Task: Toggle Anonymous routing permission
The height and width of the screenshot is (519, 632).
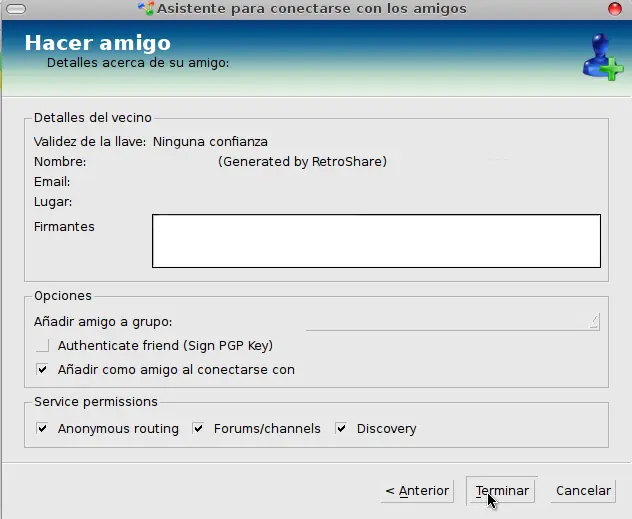Action: coord(43,428)
